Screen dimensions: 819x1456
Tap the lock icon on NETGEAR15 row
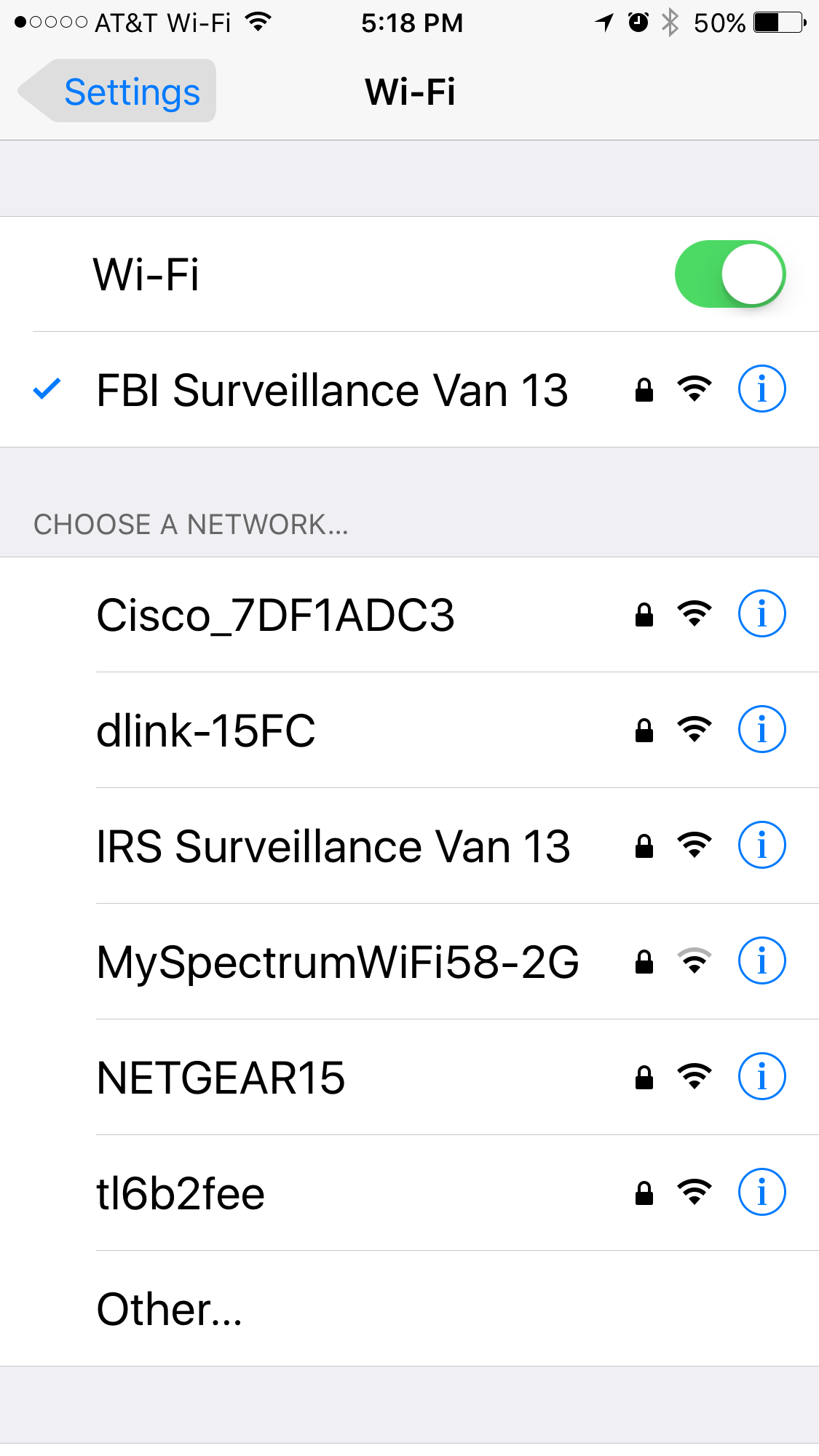(644, 1077)
